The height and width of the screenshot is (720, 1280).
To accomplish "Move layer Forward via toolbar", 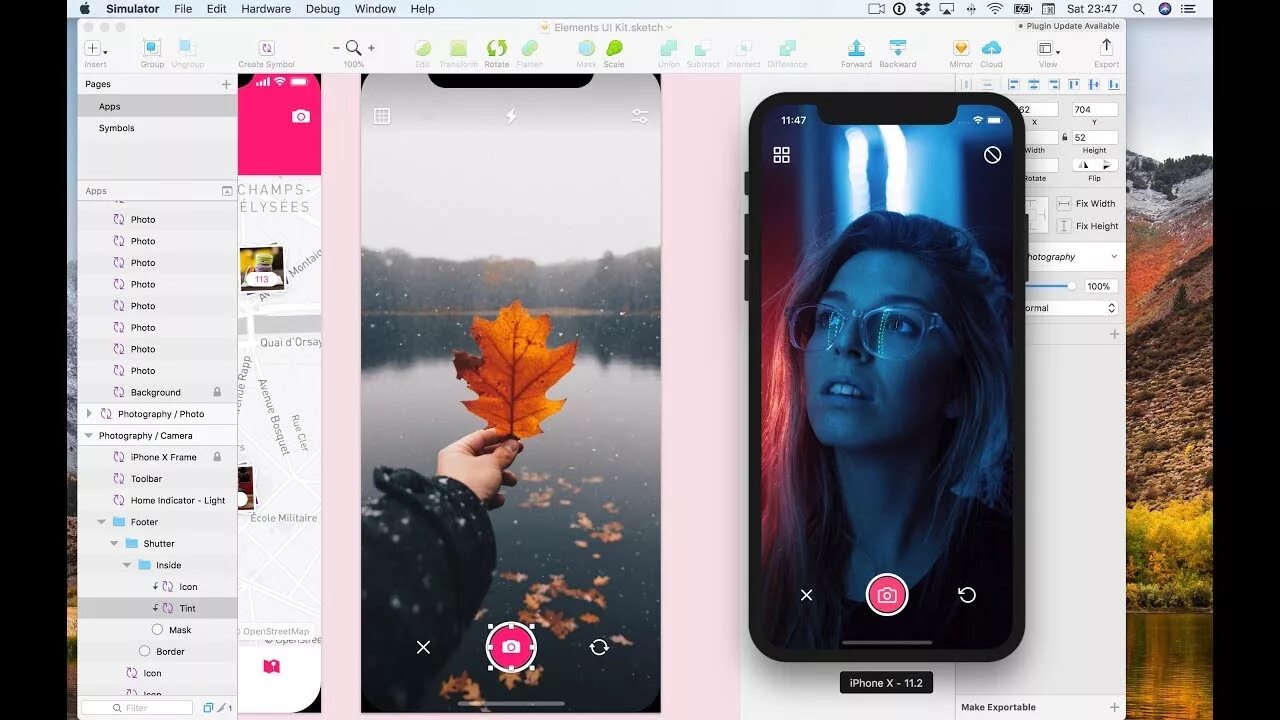I will (x=856, y=48).
